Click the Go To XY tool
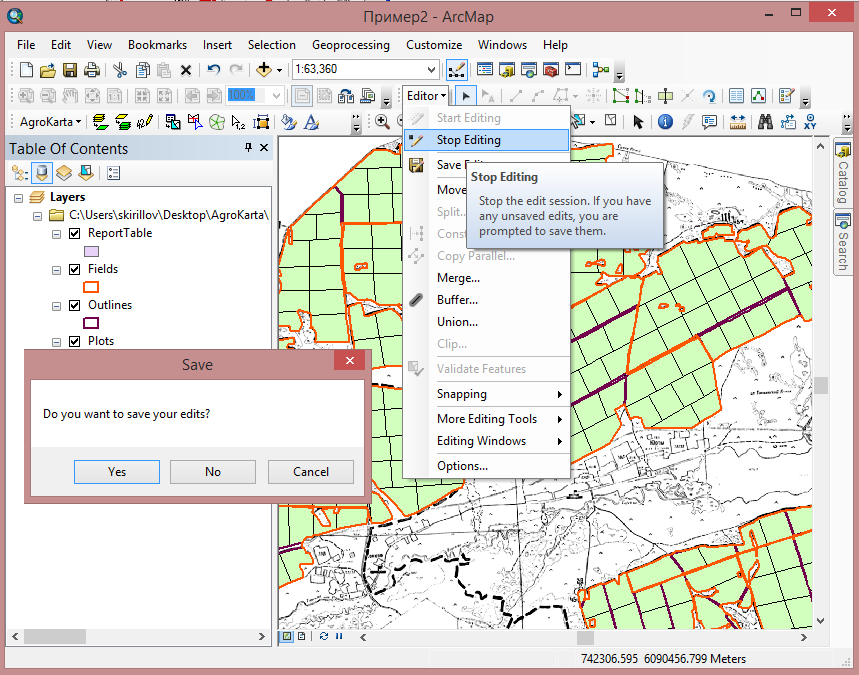This screenshot has height=675, width=859. pyautogui.click(x=809, y=122)
